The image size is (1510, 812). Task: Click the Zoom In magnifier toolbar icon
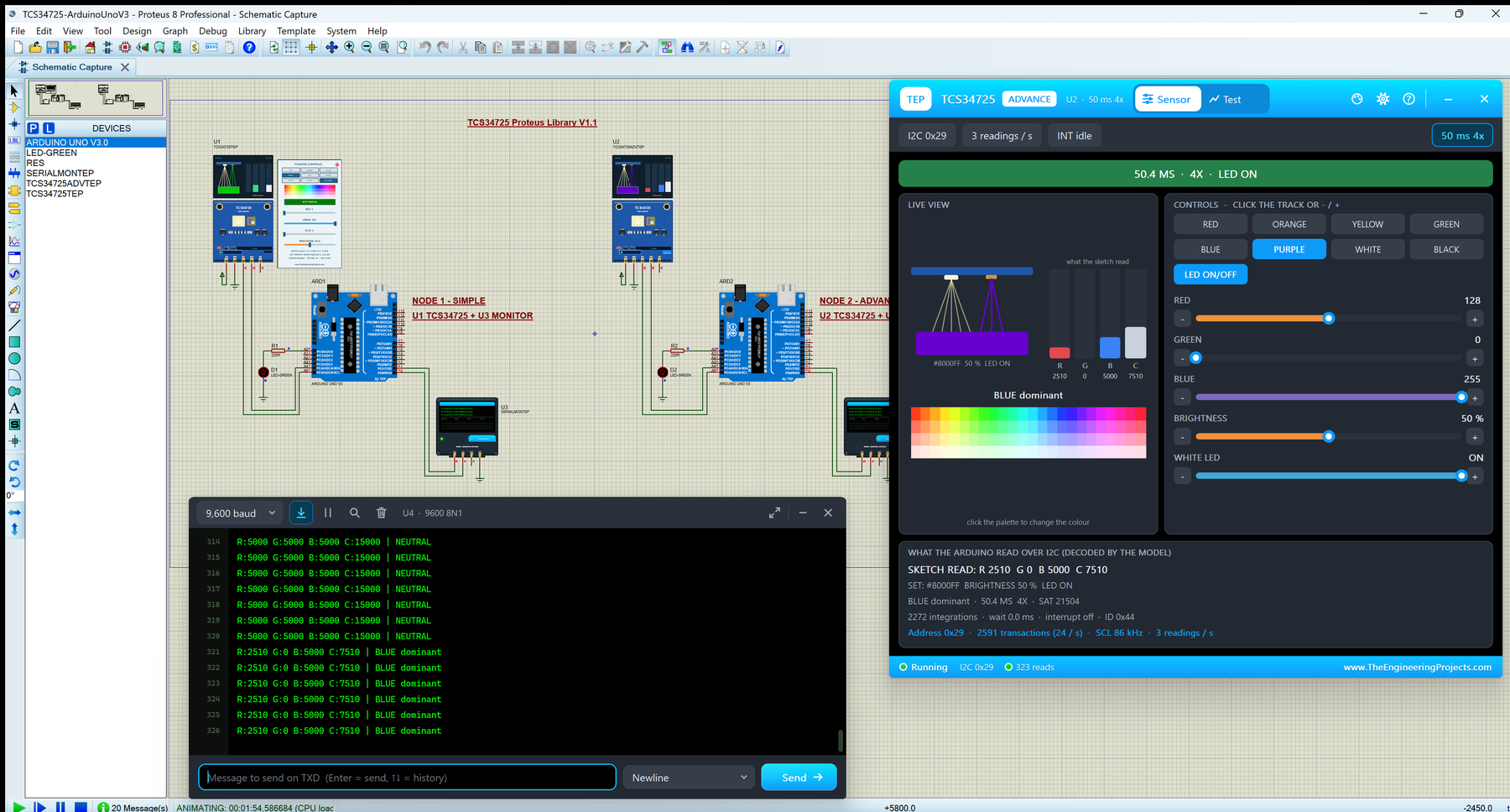pyautogui.click(x=349, y=48)
